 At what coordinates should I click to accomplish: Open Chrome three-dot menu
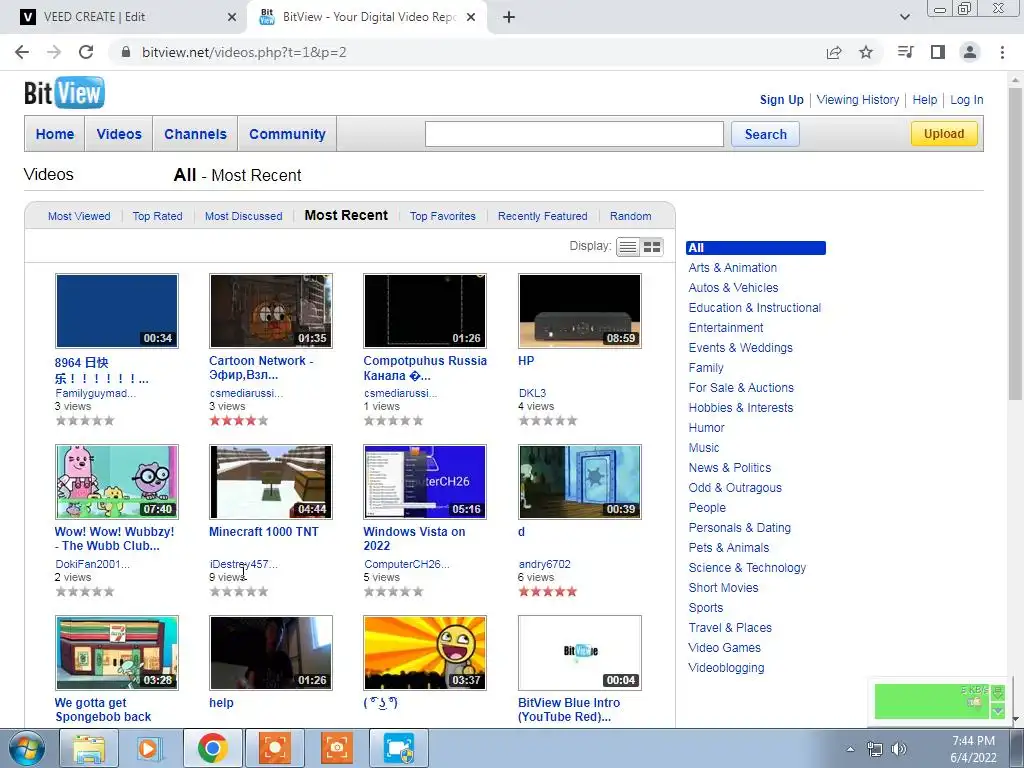click(1002, 52)
